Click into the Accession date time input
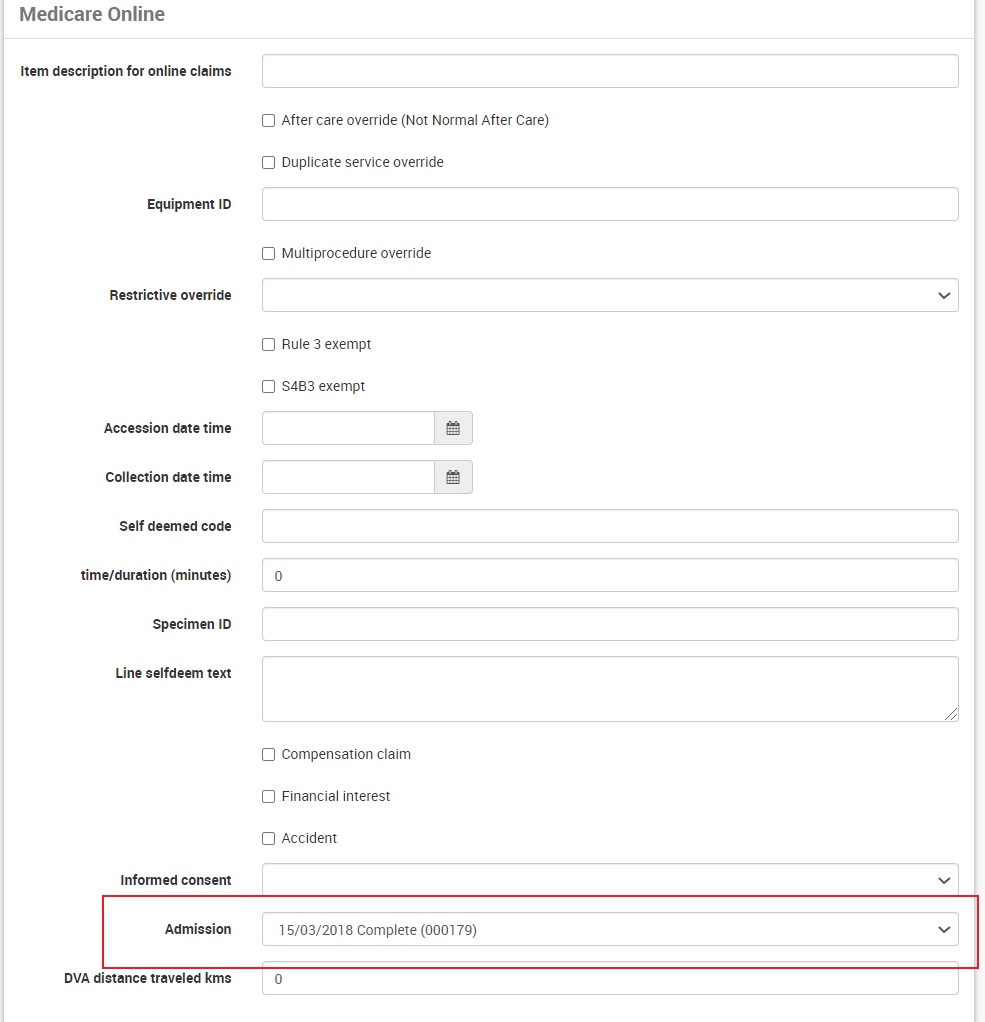 click(348, 428)
